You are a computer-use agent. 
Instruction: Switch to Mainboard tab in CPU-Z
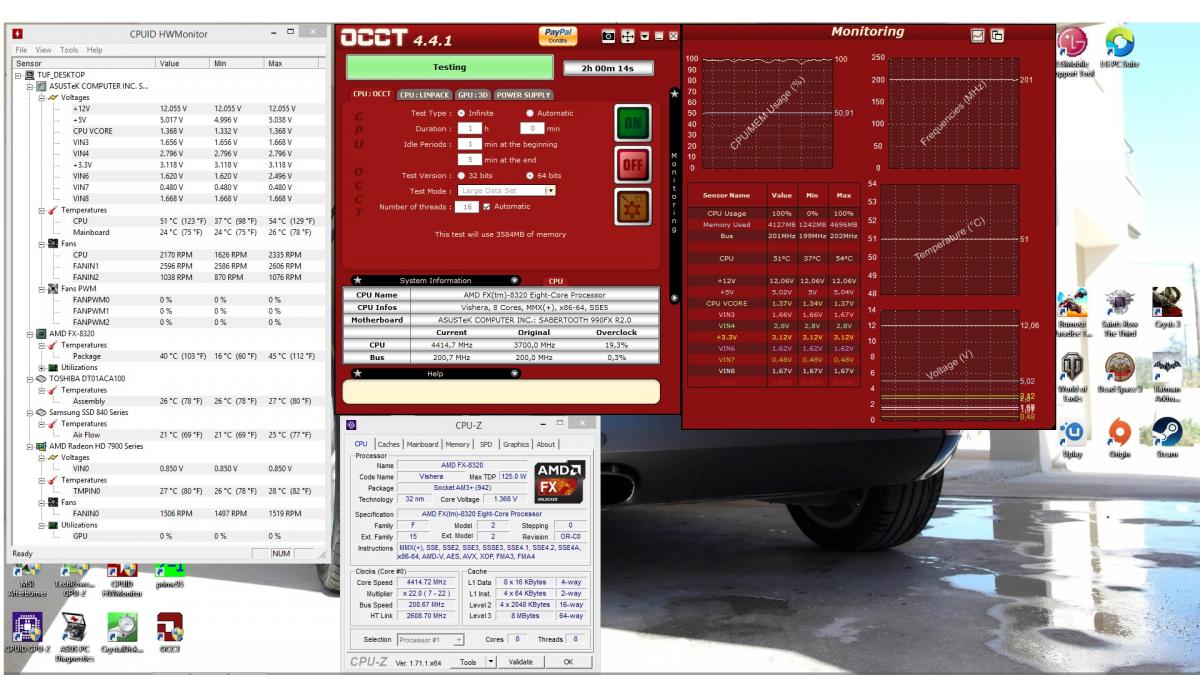pyautogui.click(x=422, y=444)
